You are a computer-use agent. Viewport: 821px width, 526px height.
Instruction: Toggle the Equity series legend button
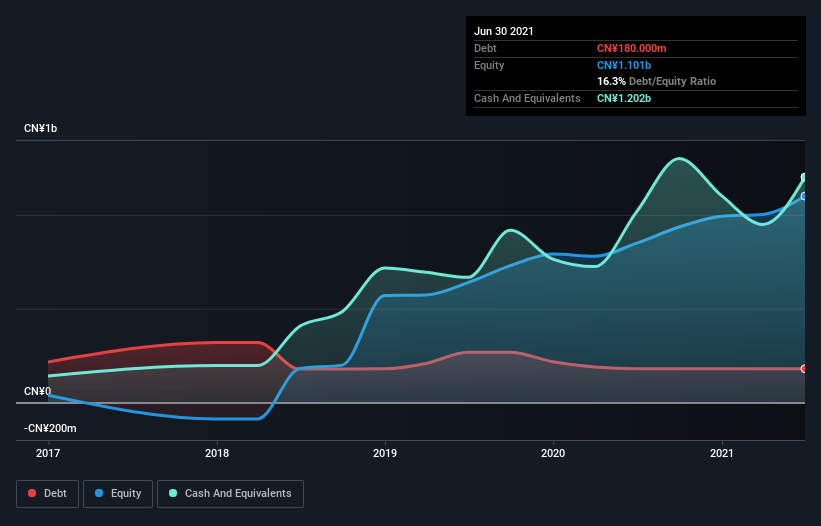point(118,494)
